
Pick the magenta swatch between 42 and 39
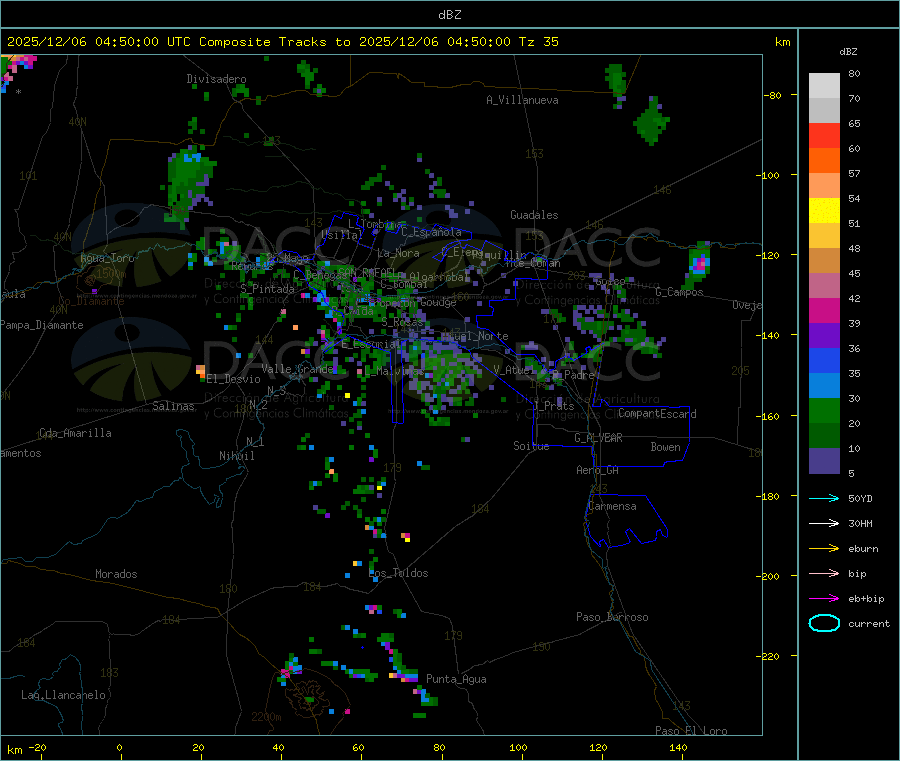point(824,310)
